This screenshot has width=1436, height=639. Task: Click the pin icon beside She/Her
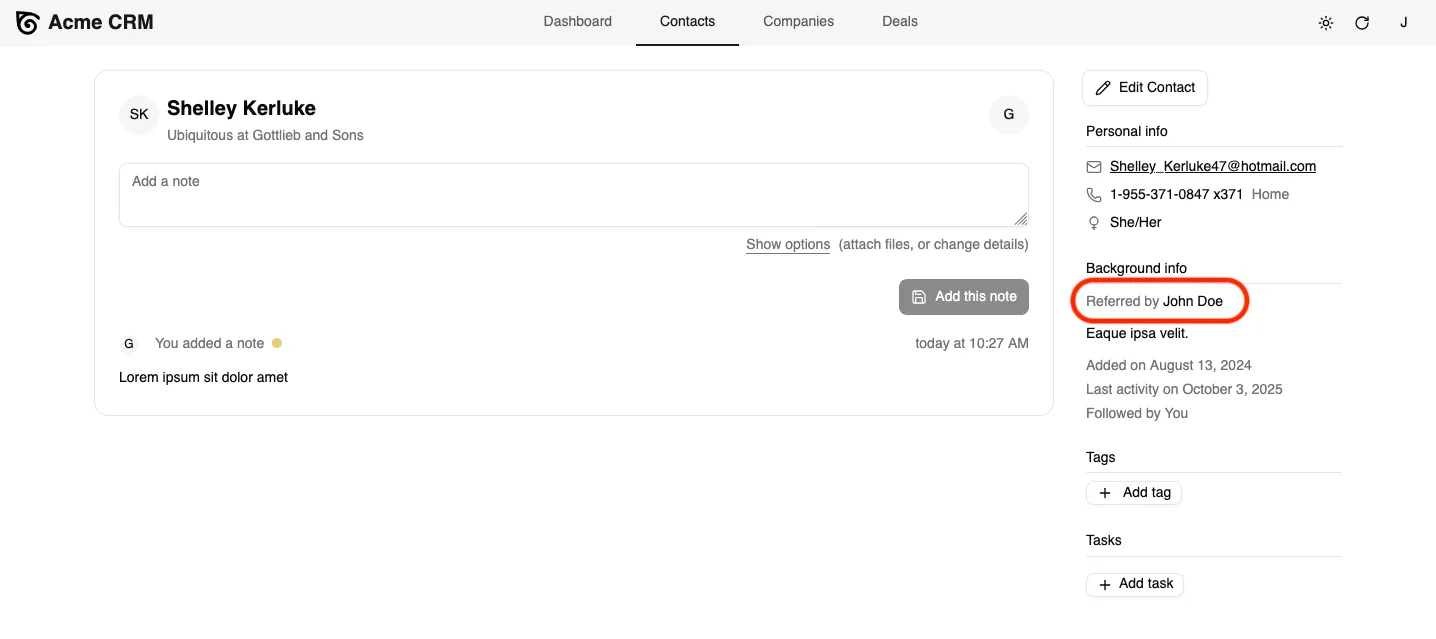click(1093, 222)
